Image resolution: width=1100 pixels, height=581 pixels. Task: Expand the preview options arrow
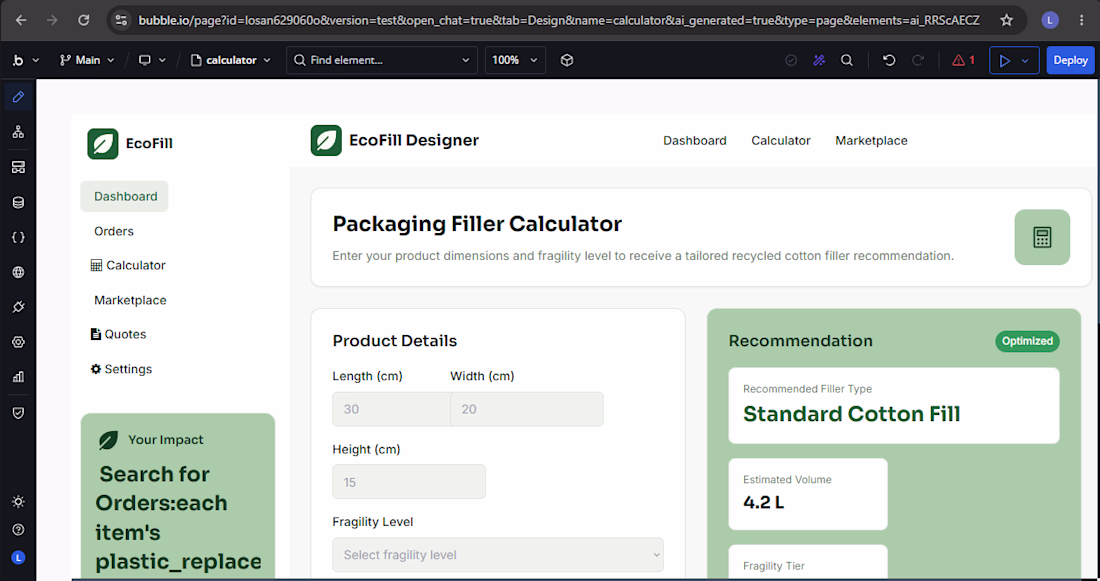[1026, 60]
